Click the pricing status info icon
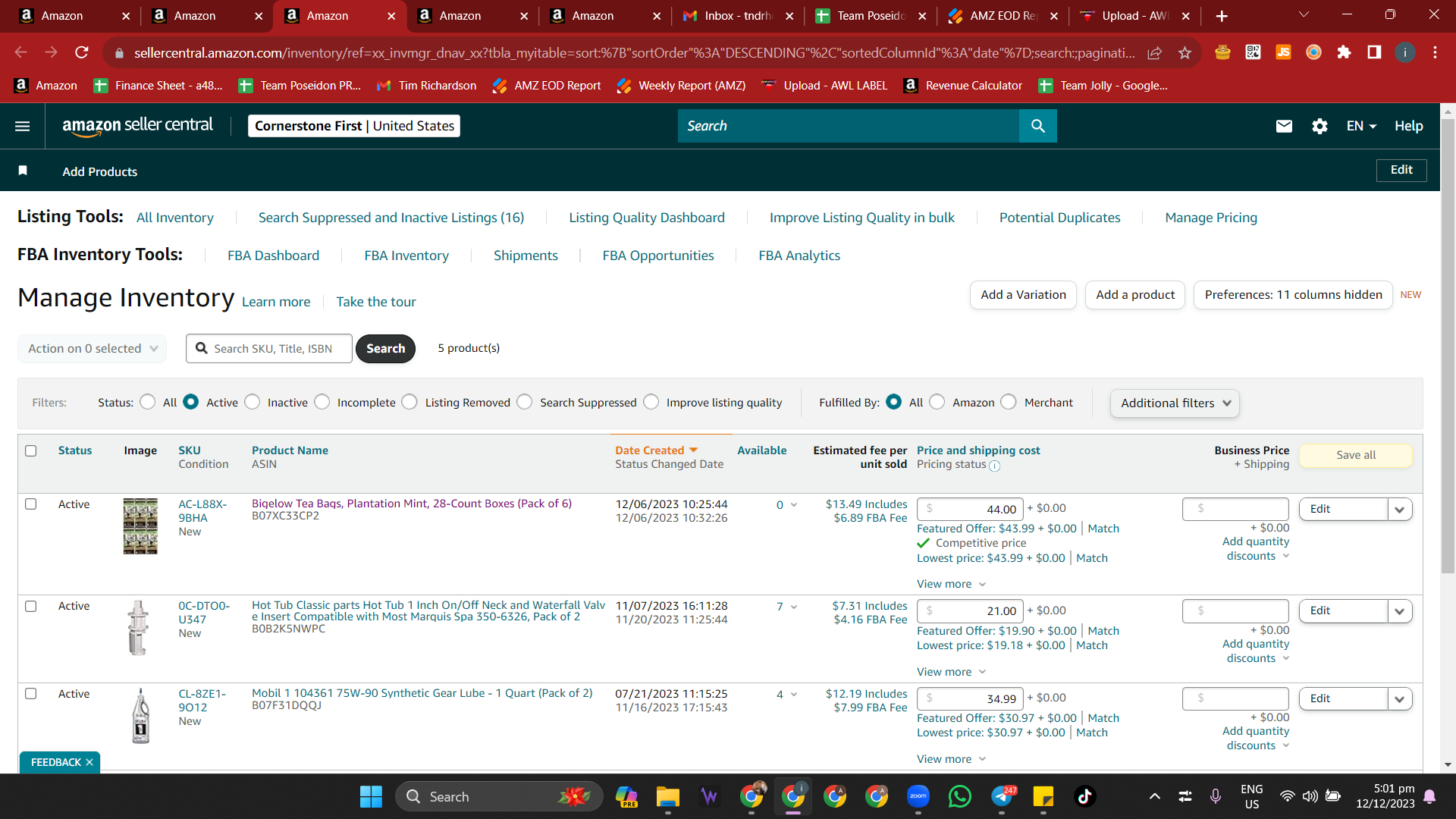The height and width of the screenshot is (819, 1456). [x=995, y=466]
